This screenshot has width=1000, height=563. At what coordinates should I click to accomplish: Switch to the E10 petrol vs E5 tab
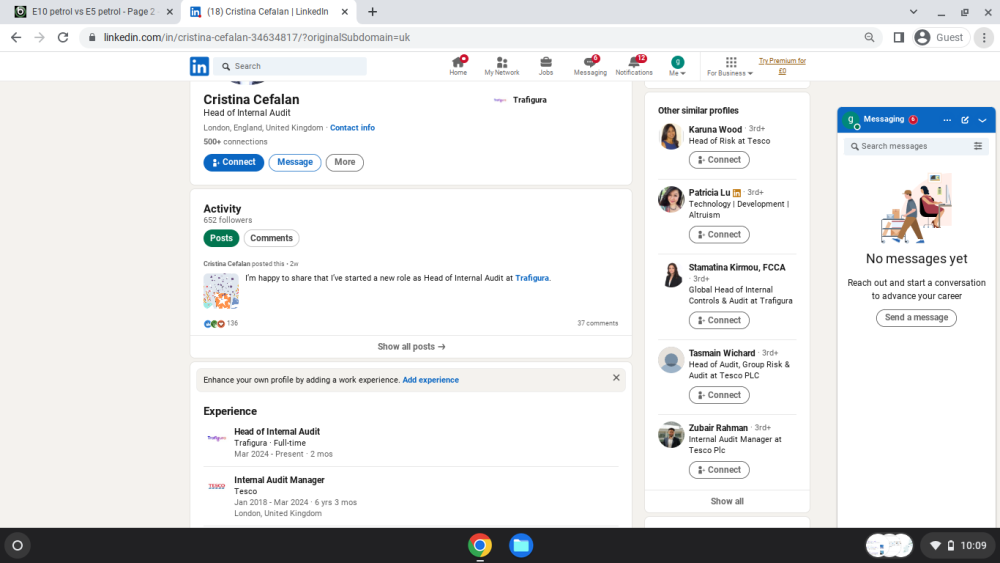pos(94,12)
